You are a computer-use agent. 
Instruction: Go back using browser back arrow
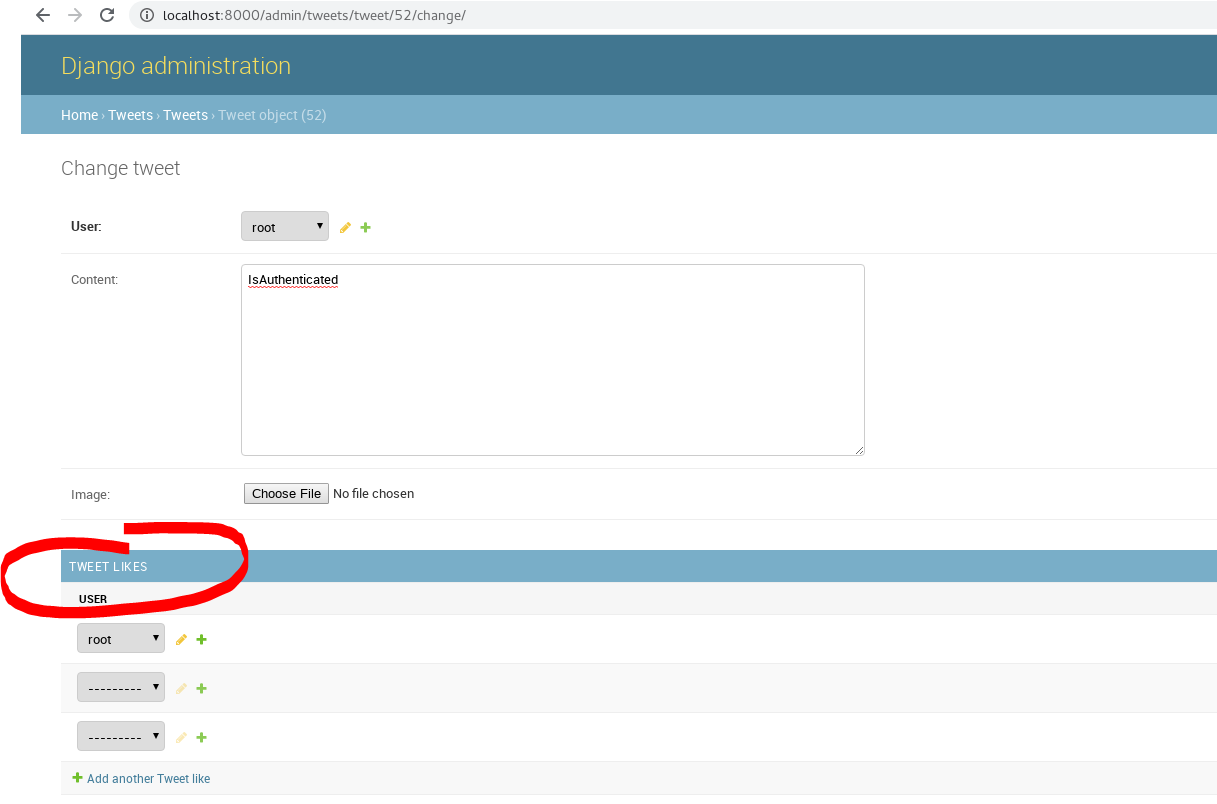pos(42,16)
